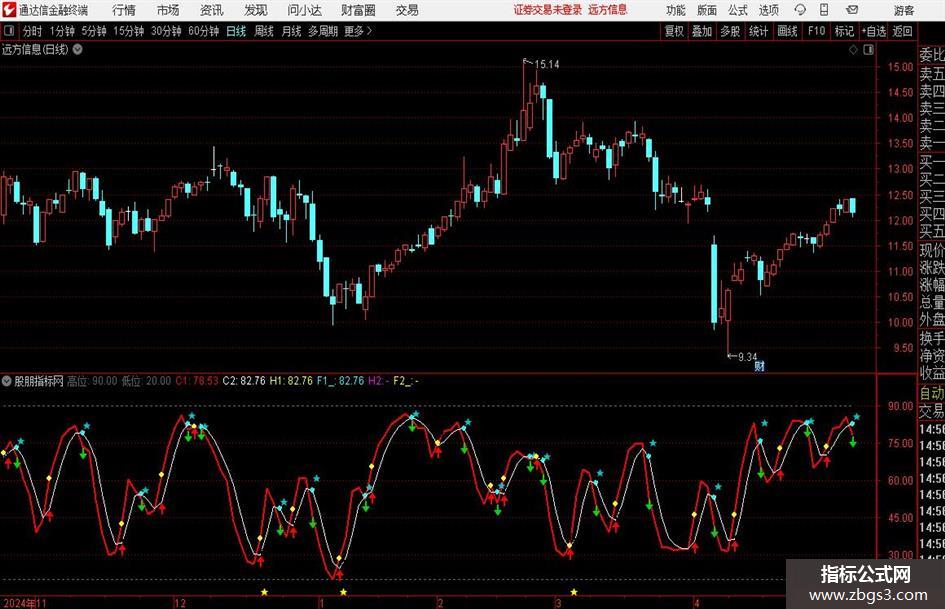
Task: Switch to 1分钟 period tab
Action: point(62,31)
